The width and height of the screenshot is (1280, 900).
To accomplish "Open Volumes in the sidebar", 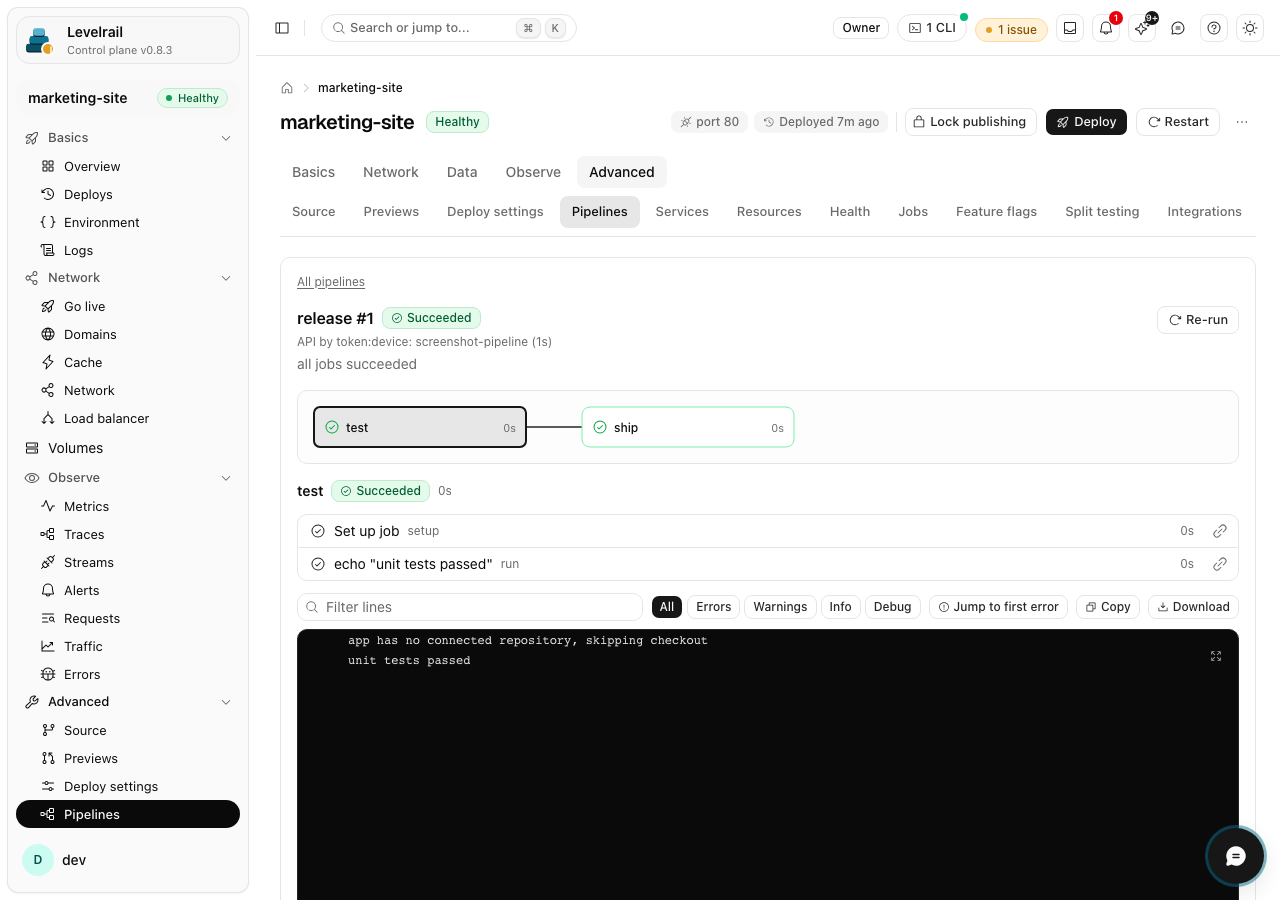I will click(128, 448).
